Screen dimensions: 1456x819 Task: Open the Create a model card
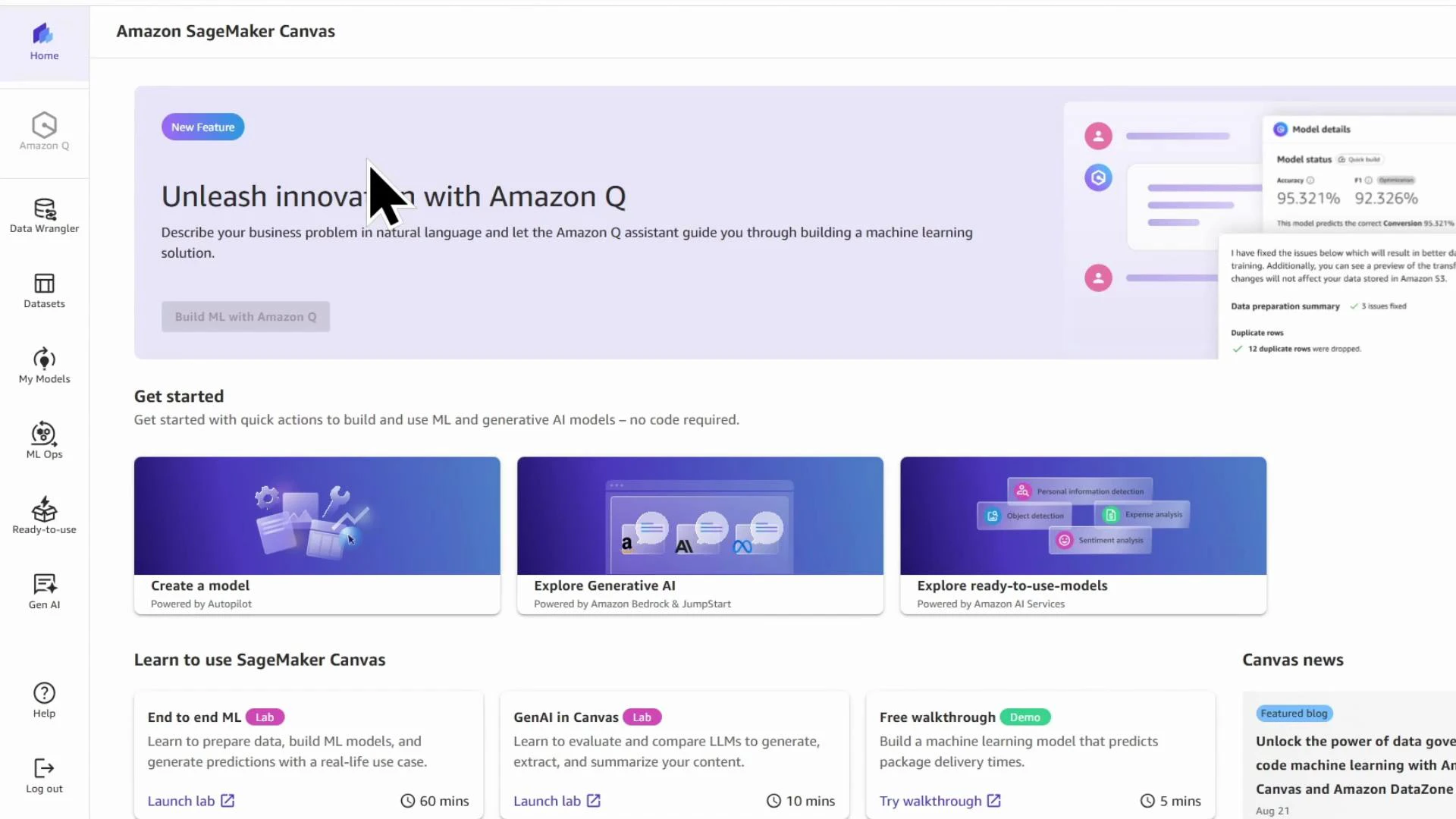[x=316, y=535]
